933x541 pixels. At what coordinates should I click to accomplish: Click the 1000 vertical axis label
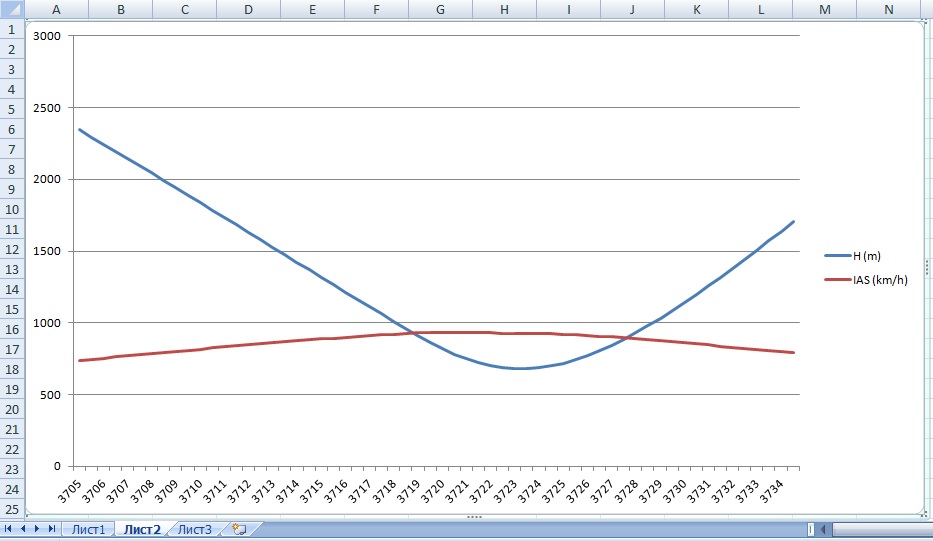tap(46, 323)
